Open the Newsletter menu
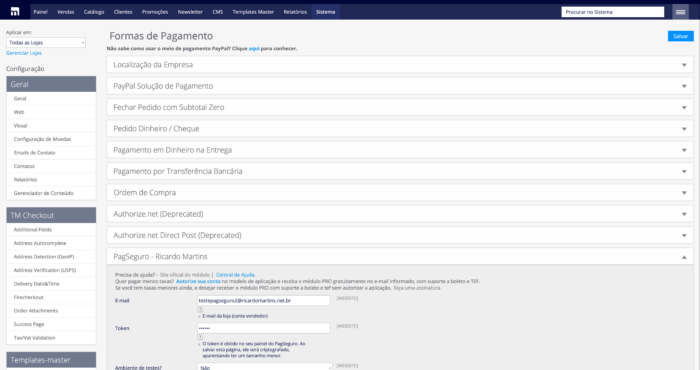700x370 pixels. [190, 12]
